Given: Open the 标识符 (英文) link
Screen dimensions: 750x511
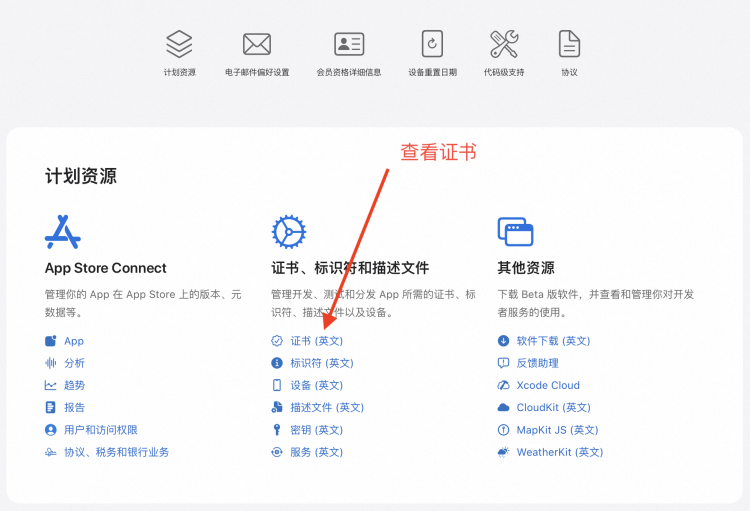Looking at the screenshot, I should point(321,363).
